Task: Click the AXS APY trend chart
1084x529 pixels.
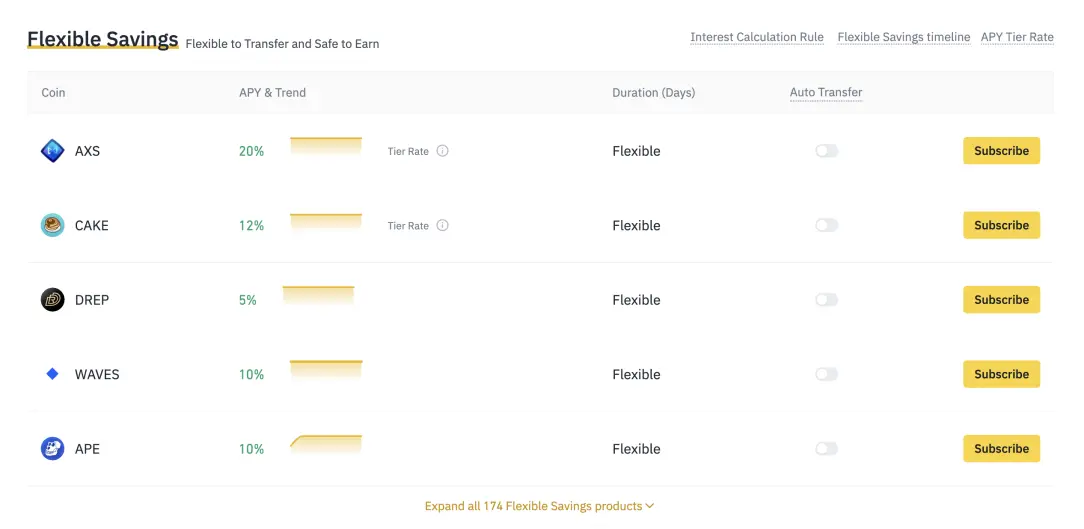Action: 326,147
